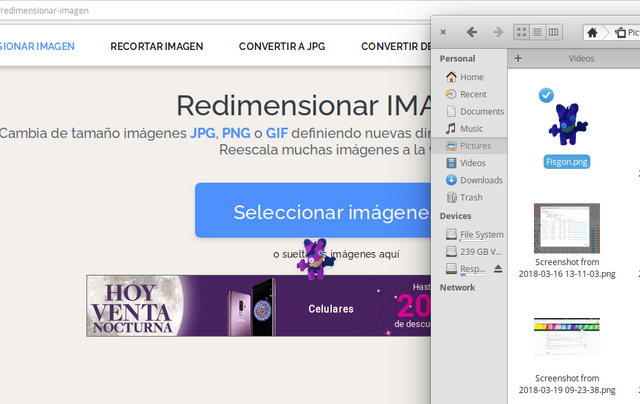Image resolution: width=640 pixels, height=404 pixels.
Task: Click file name Screenshot from 2018-03-16 13-11-03.png
Action: pos(567,268)
